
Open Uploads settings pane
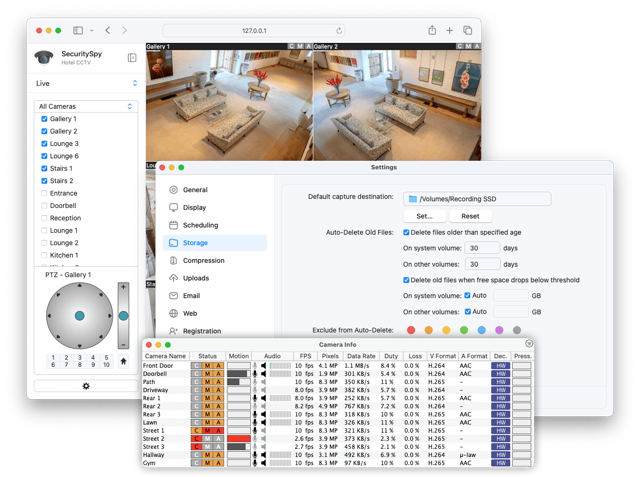[x=215, y=278]
